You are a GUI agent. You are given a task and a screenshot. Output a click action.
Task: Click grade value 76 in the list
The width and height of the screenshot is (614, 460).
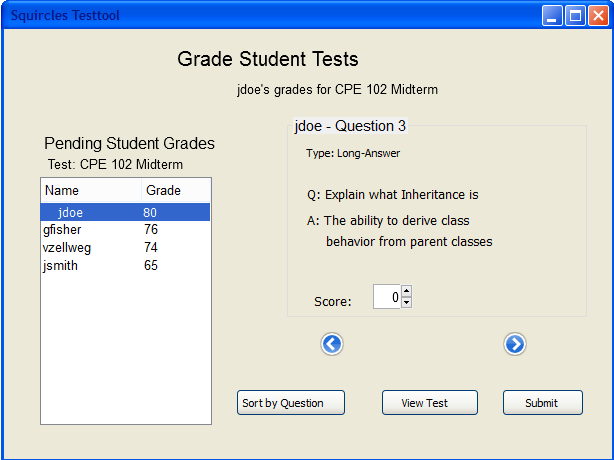pyautogui.click(x=150, y=230)
